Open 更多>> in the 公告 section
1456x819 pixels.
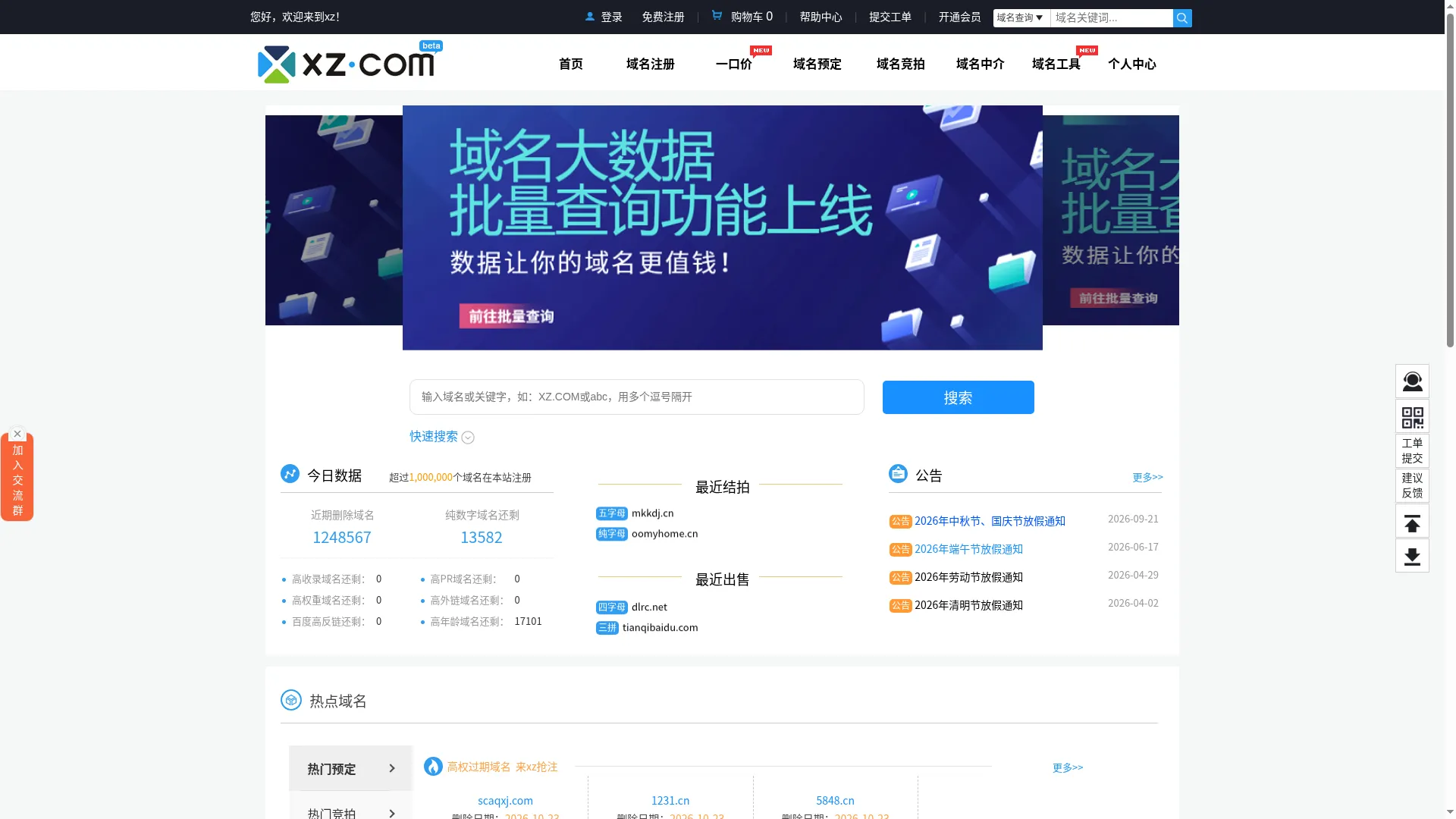pyautogui.click(x=1147, y=477)
